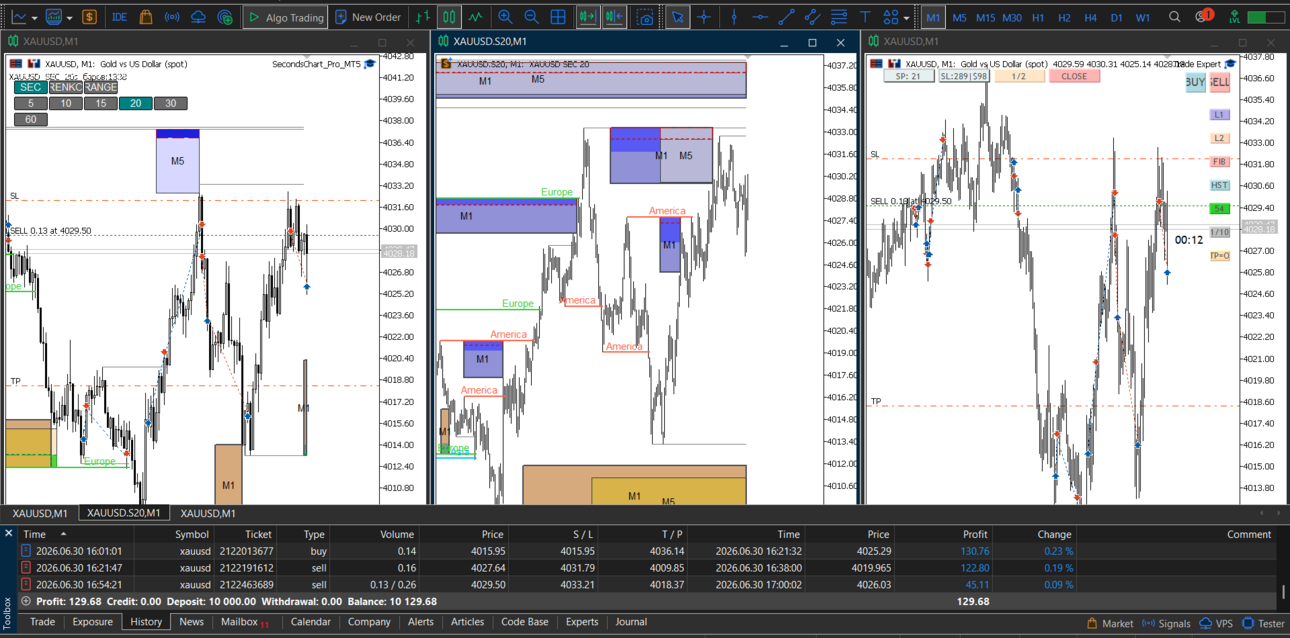Select the trendline drawing tool
This screenshot has width=1290, height=638.
(787, 17)
